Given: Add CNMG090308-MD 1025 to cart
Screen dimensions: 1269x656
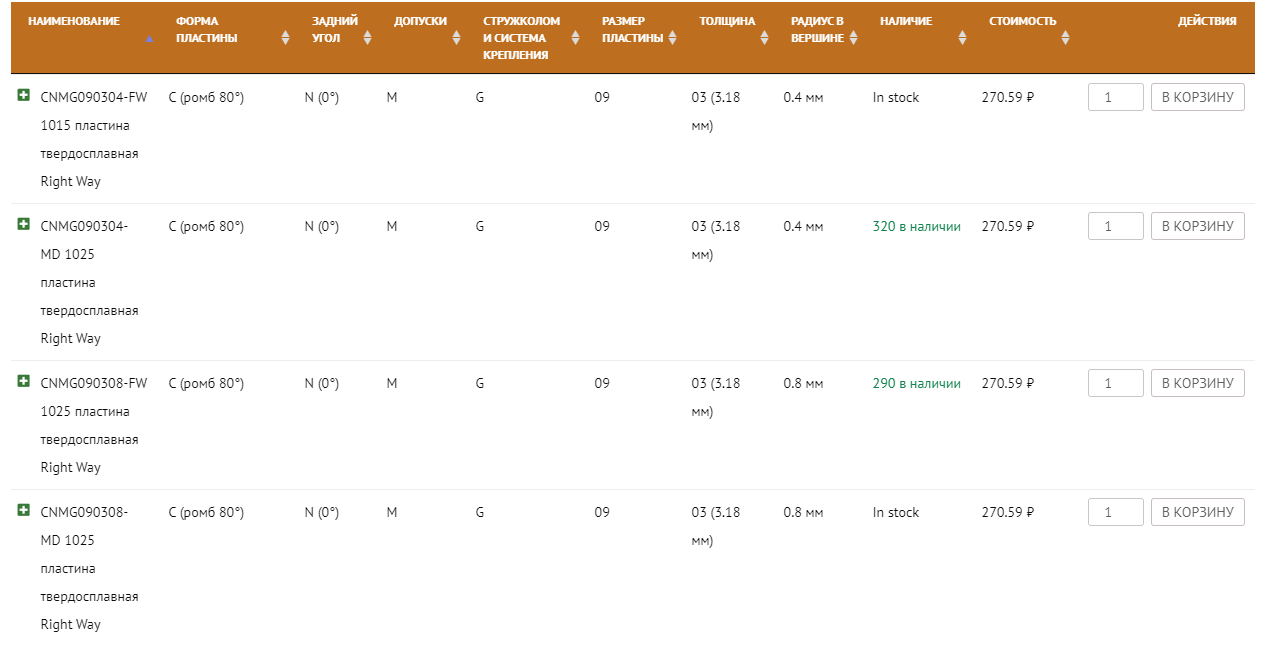Looking at the screenshot, I should click(1198, 512).
